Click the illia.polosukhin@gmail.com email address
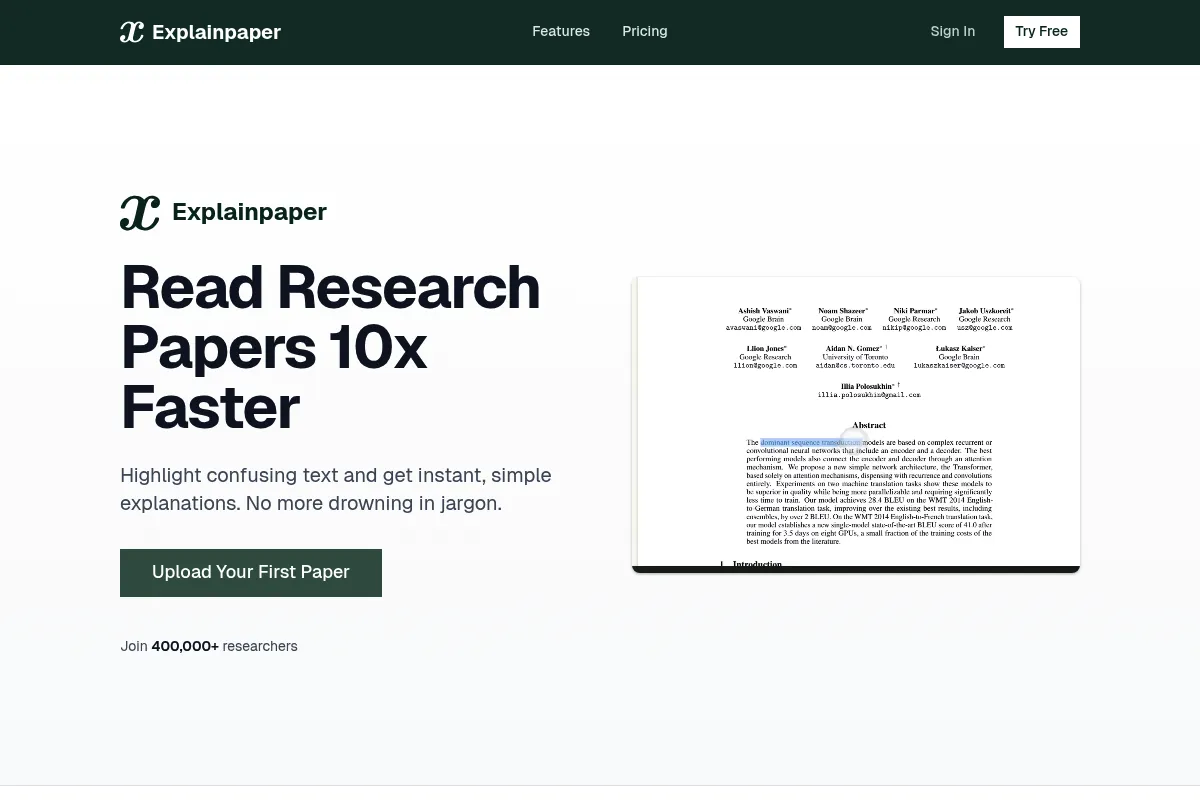 point(869,395)
